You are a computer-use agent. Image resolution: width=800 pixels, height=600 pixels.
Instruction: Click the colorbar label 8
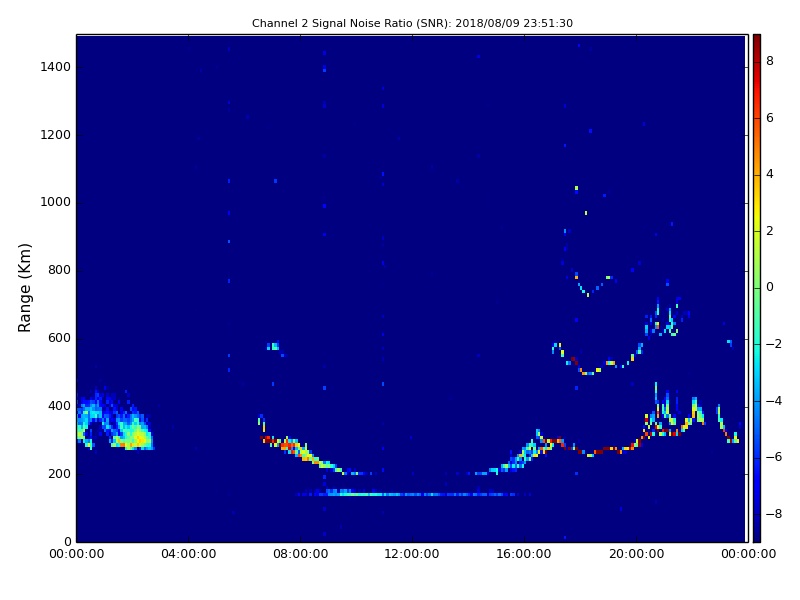[770, 61]
